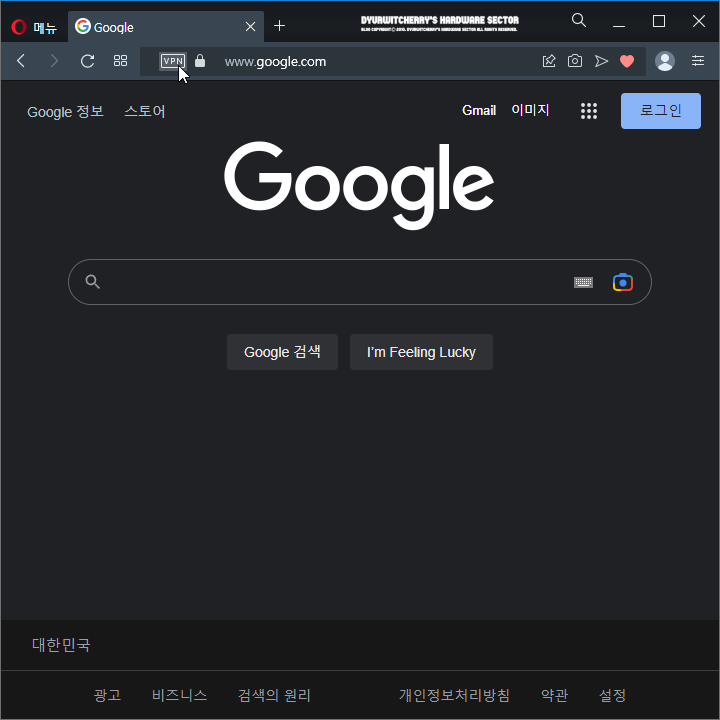Open the Pinboards edit icon
This screenshot has width=720, height=720.
tap(549, 61)
